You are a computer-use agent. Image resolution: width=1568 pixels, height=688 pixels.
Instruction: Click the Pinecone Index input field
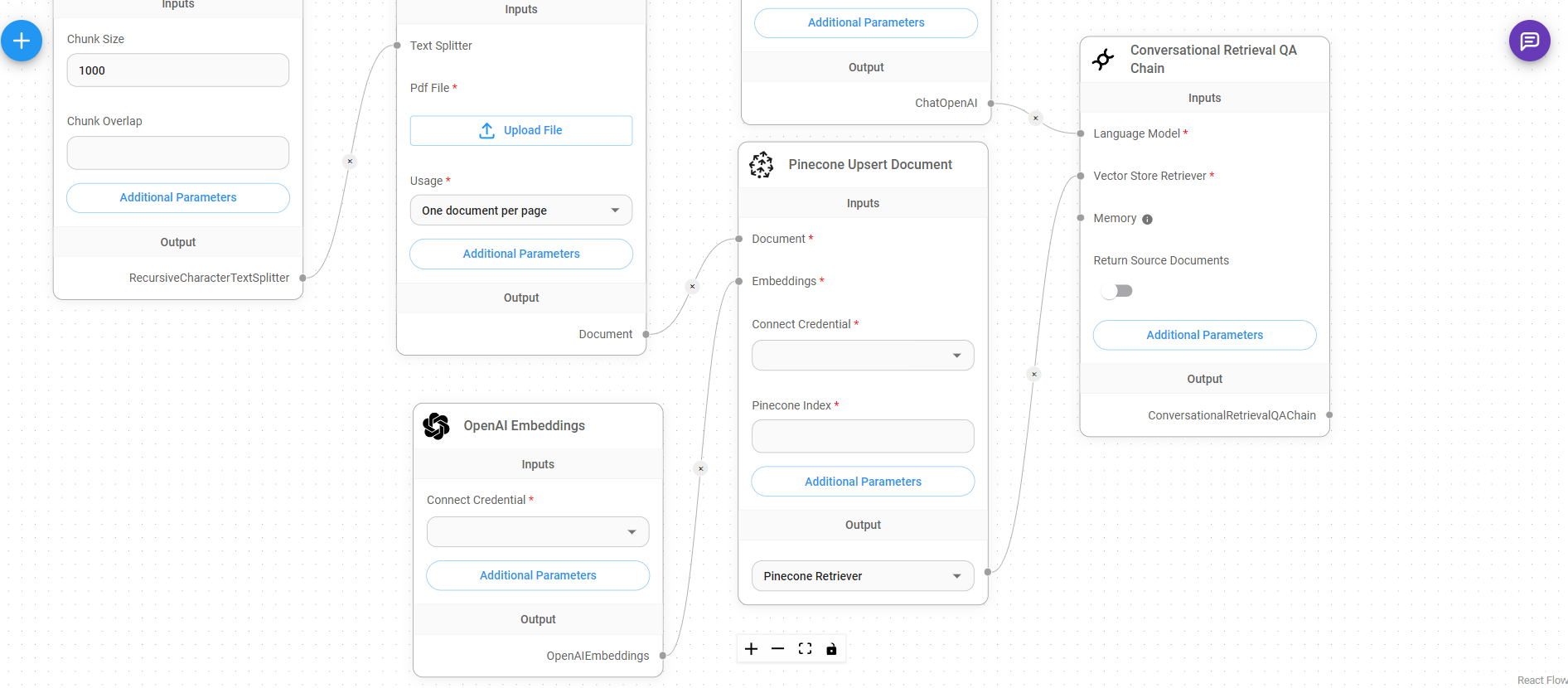(862, 436)
